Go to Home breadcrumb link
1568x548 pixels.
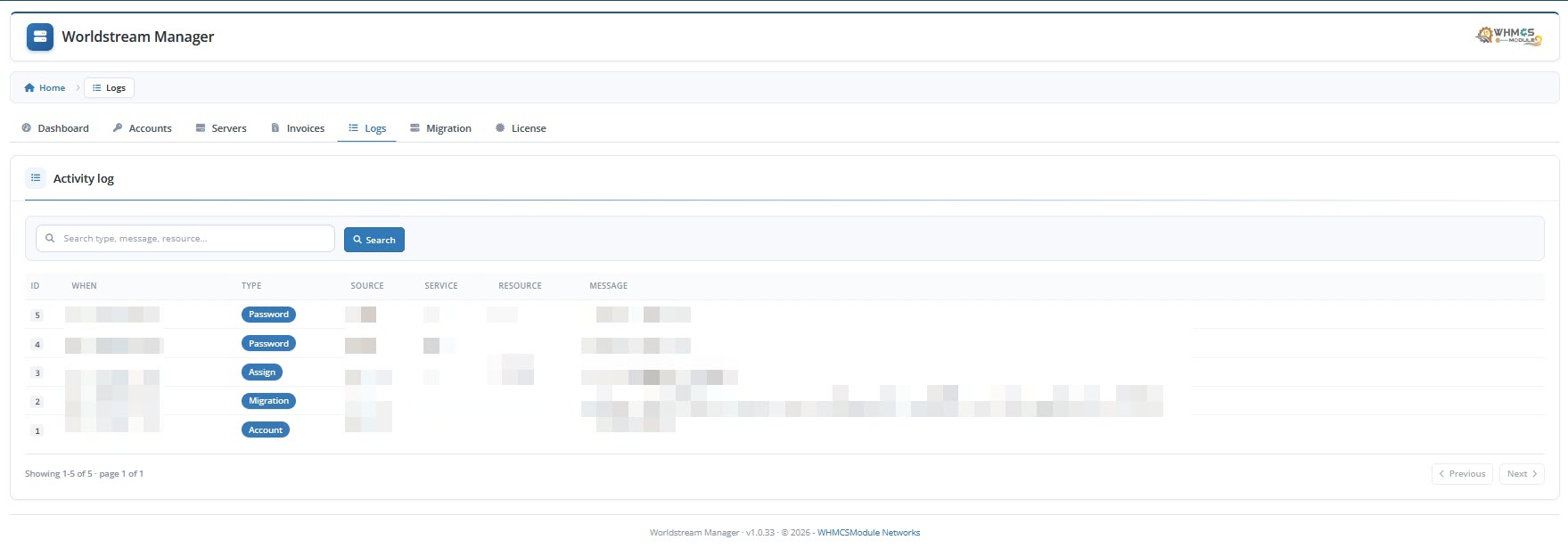45,88
